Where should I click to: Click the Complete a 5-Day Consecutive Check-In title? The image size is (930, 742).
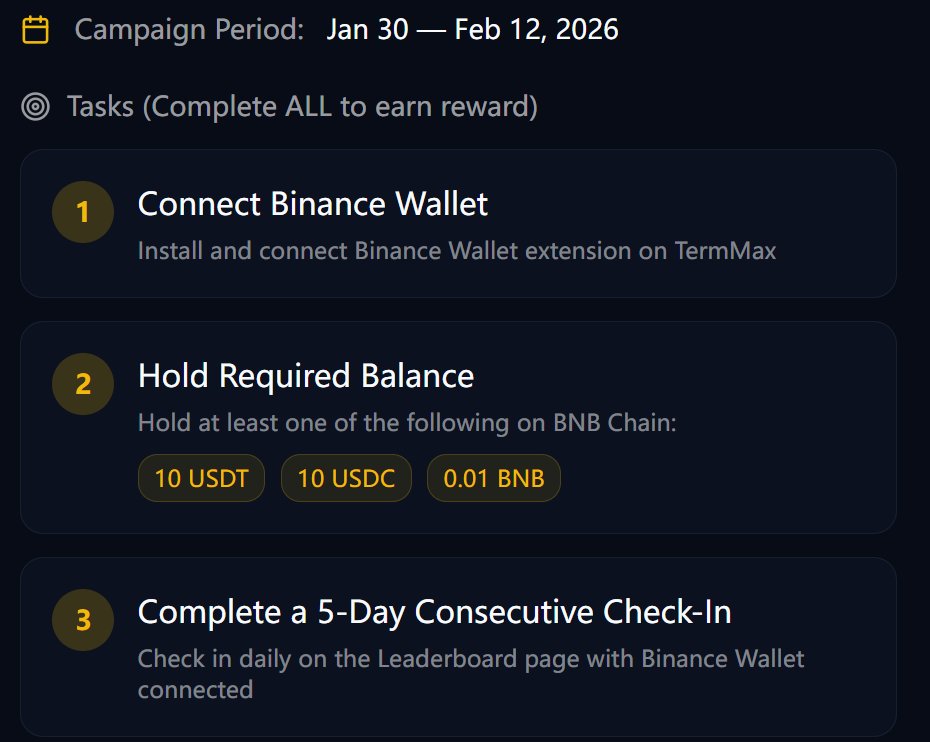click(x=434, y=612)
